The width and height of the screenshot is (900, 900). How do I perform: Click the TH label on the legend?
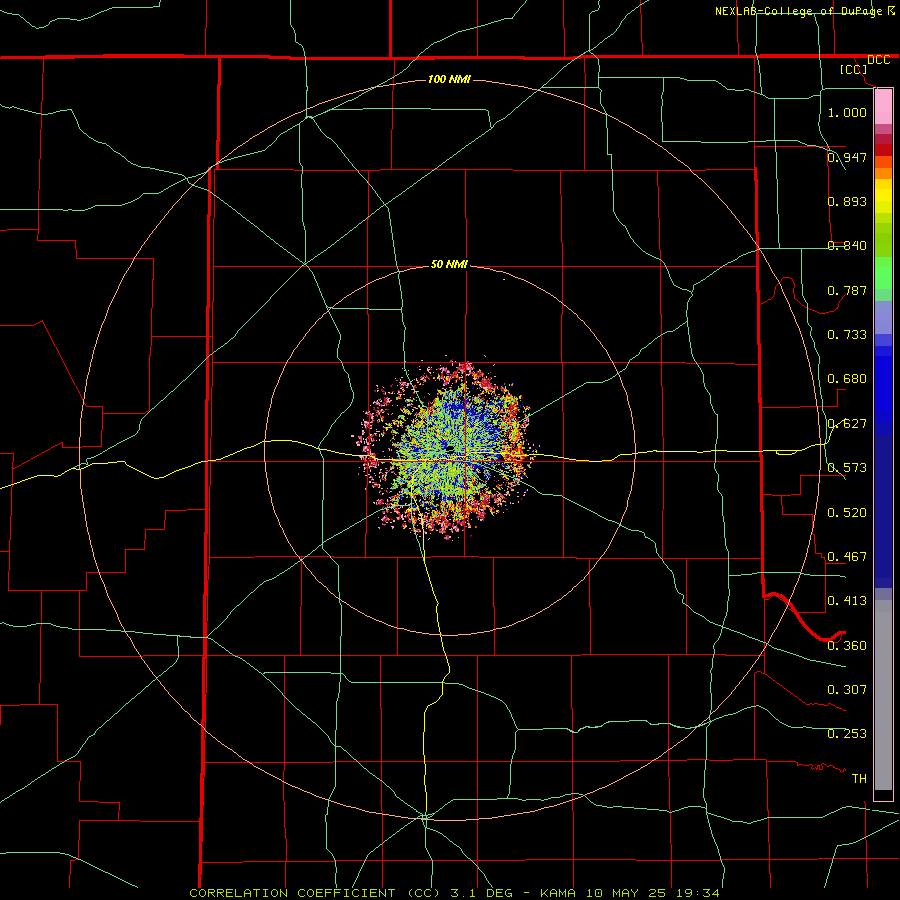click(x=859, y=778)
